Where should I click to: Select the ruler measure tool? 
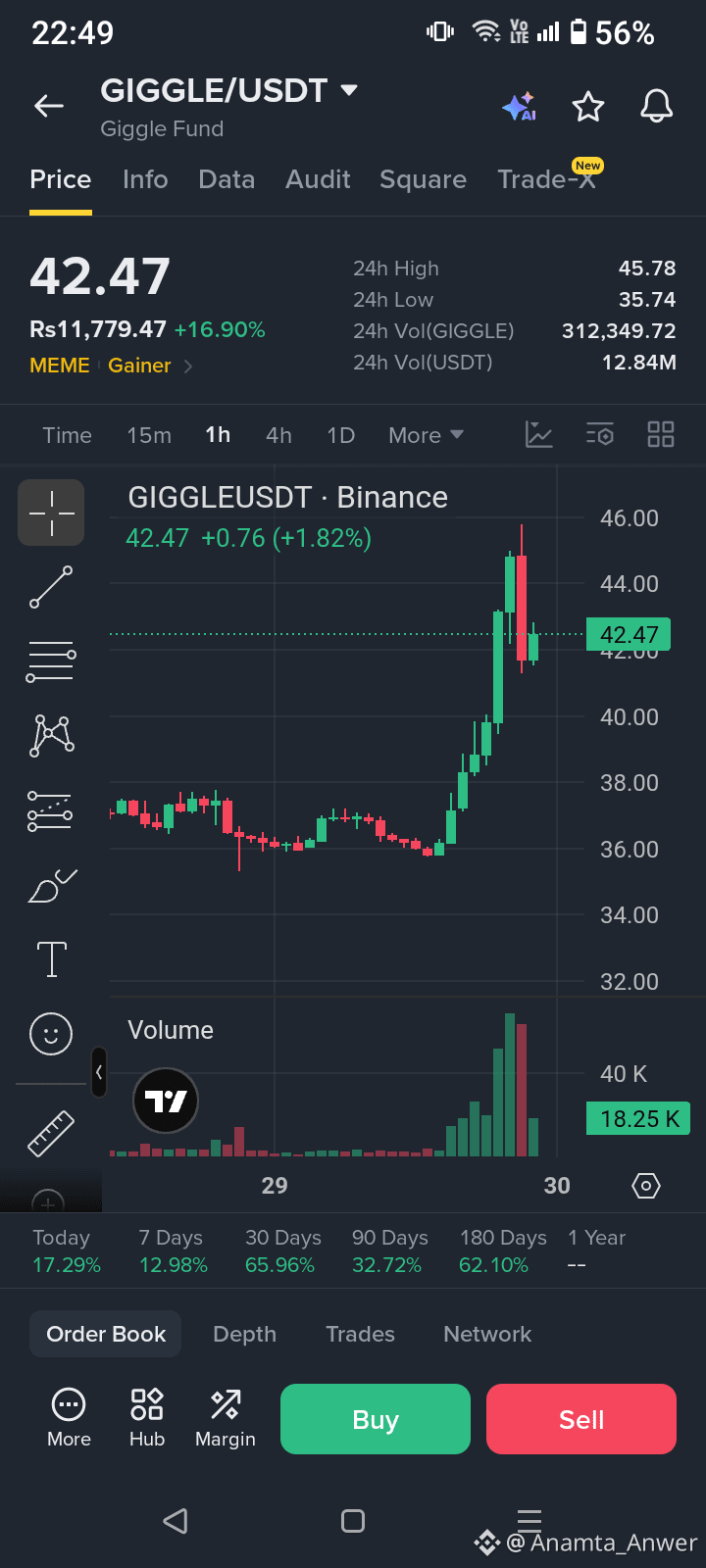pos(51,1133)
